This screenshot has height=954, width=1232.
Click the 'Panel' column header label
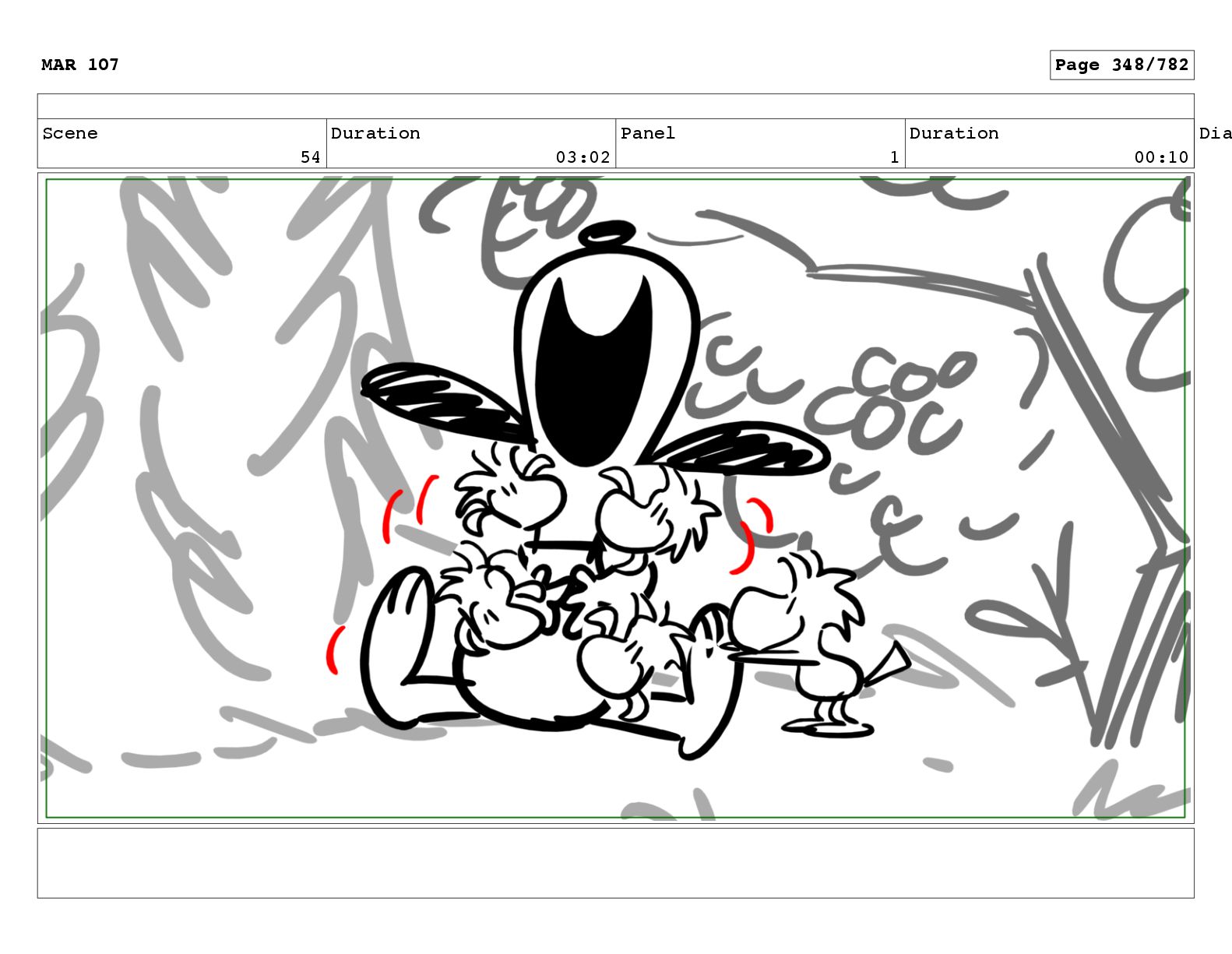click(x=648, y=133)
